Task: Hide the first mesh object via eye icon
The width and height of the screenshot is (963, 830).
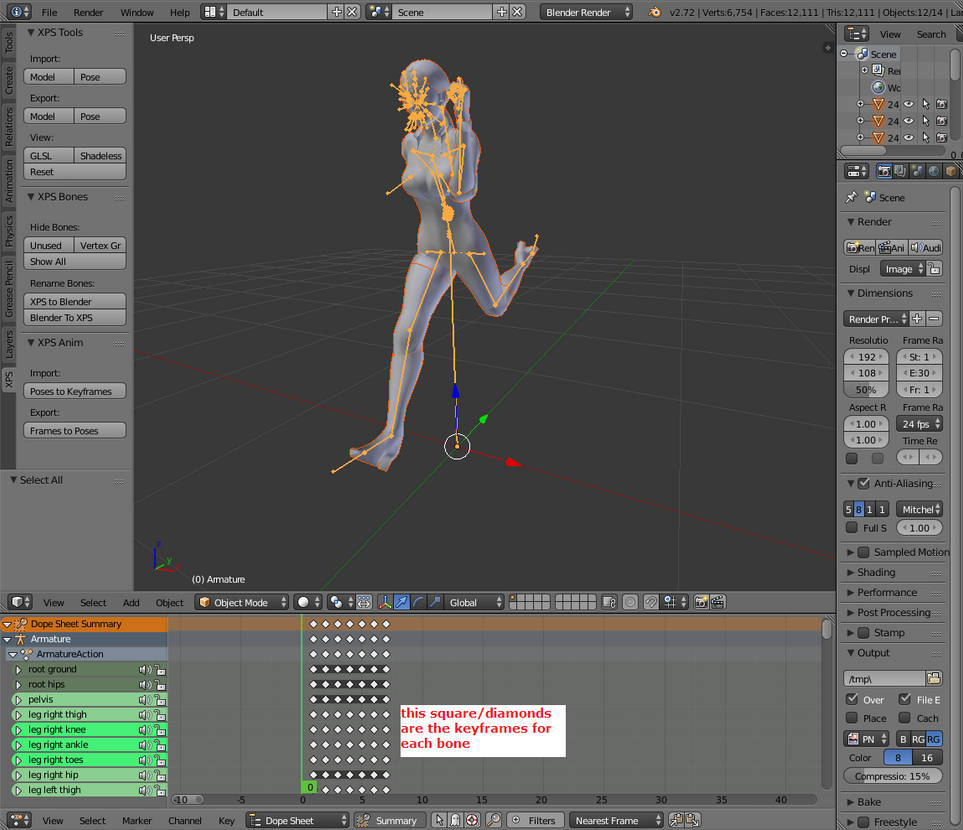Action: coord(909,104)
